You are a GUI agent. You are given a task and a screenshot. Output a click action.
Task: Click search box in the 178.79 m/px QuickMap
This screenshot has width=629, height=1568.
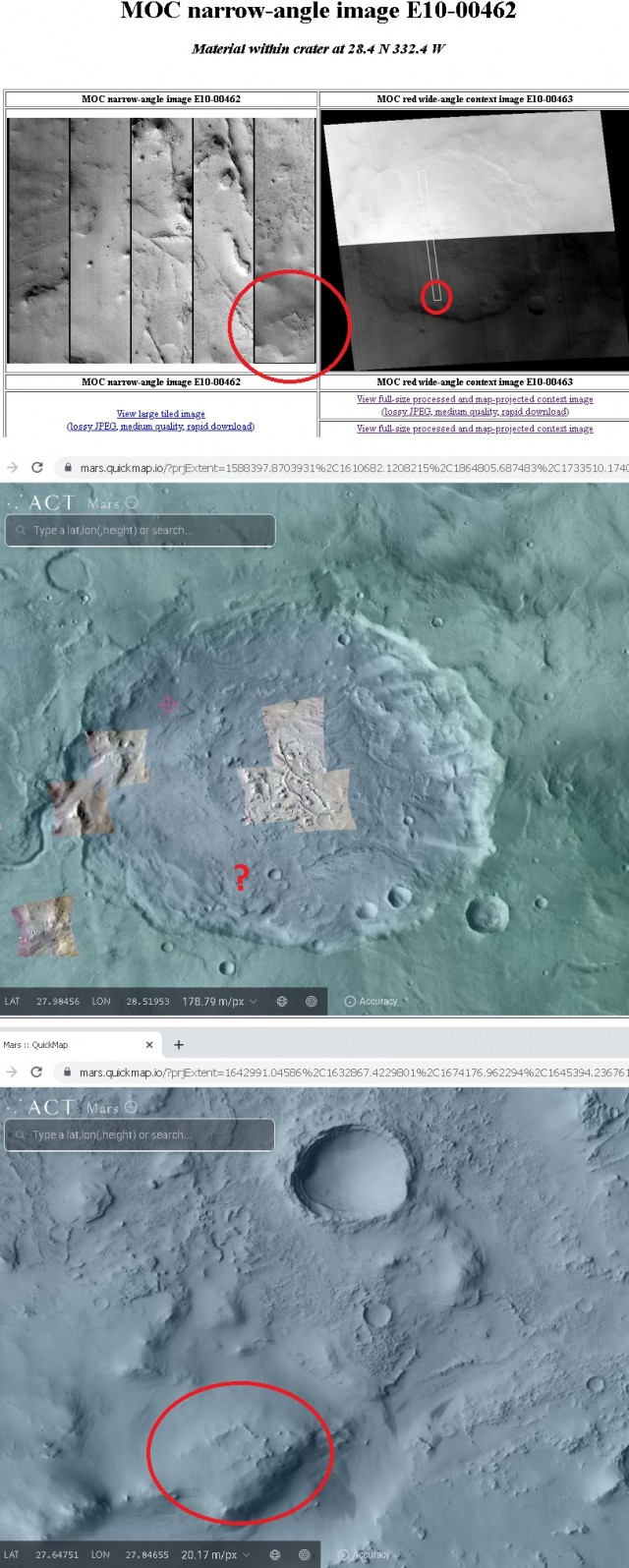140,530
